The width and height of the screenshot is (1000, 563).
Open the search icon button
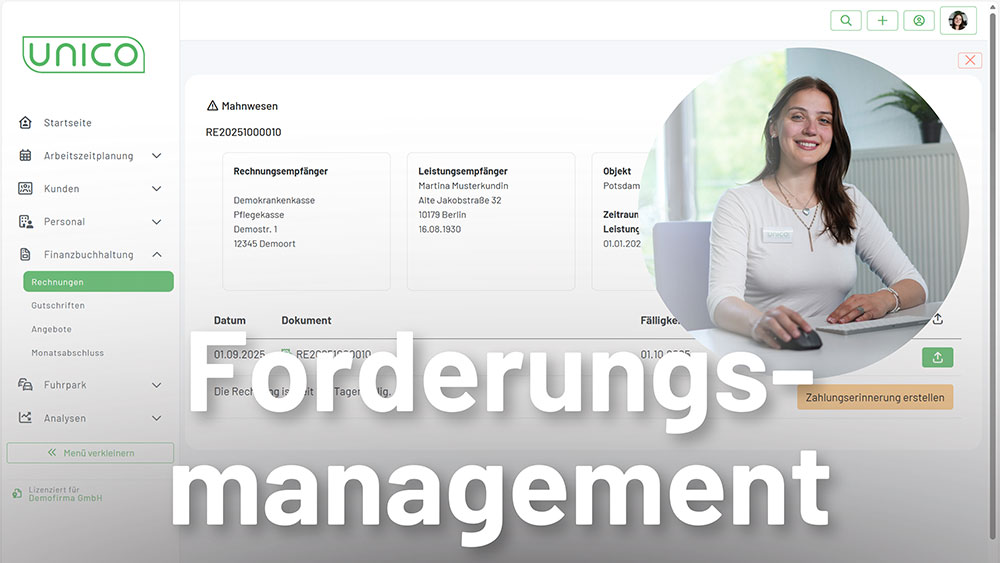846,20
